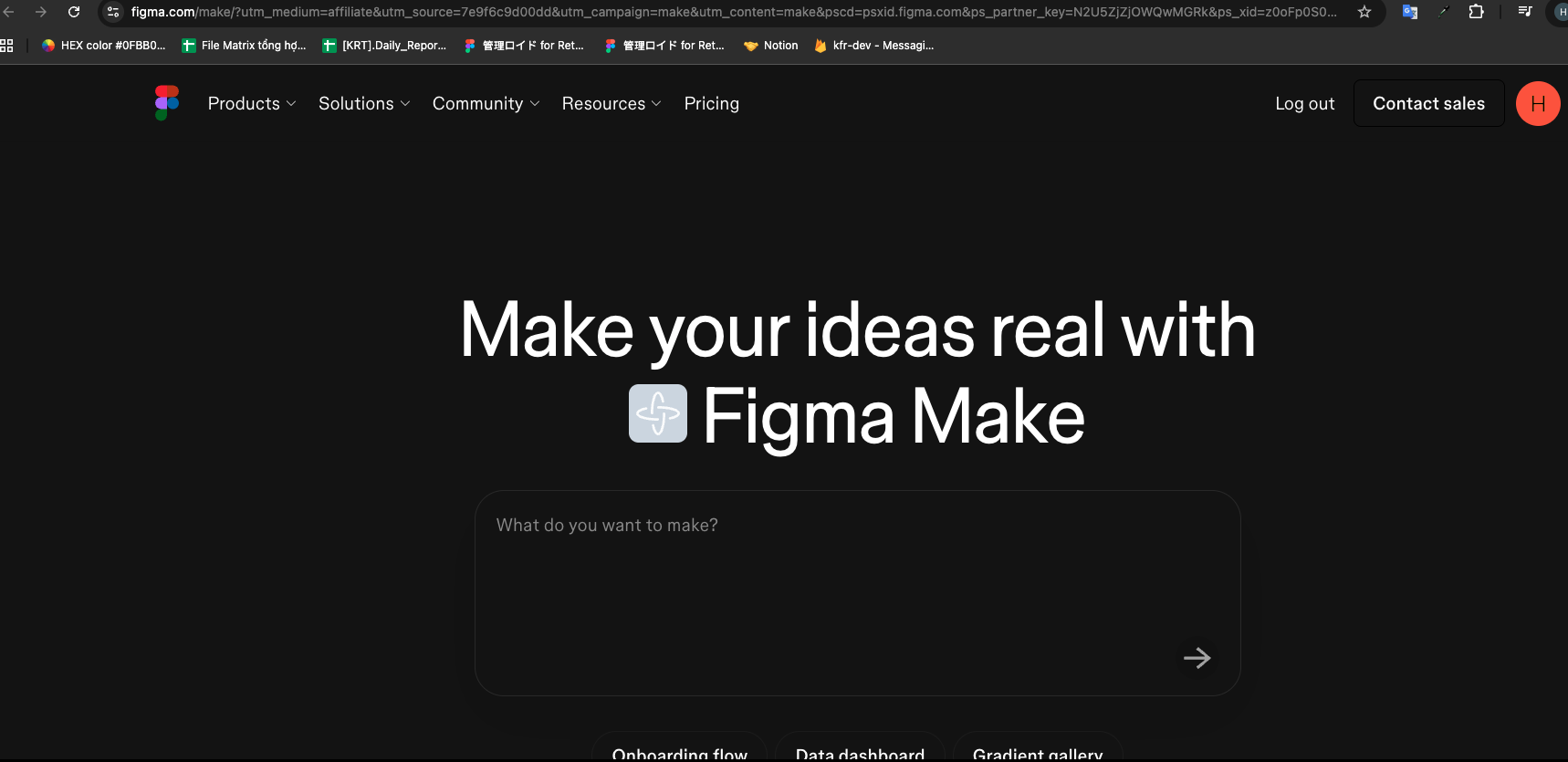Open the user avatar H menu
This screenshot has width=1568, height=762.
pyautogui.click(x=1537, y=104)
